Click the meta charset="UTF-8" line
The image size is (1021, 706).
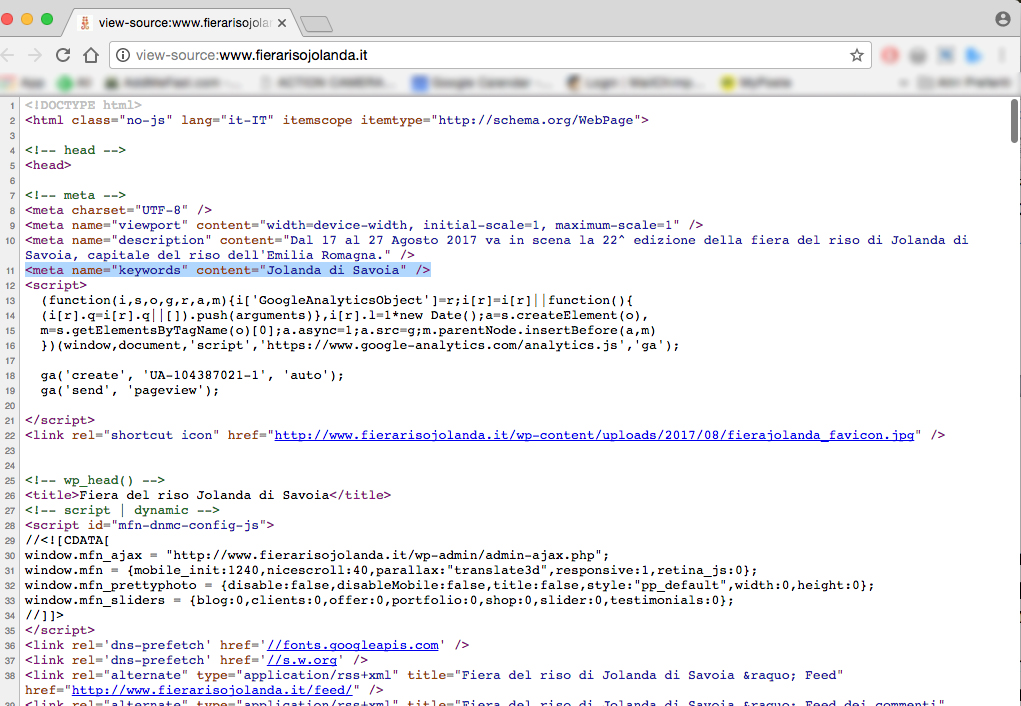(x=119, y=210)
